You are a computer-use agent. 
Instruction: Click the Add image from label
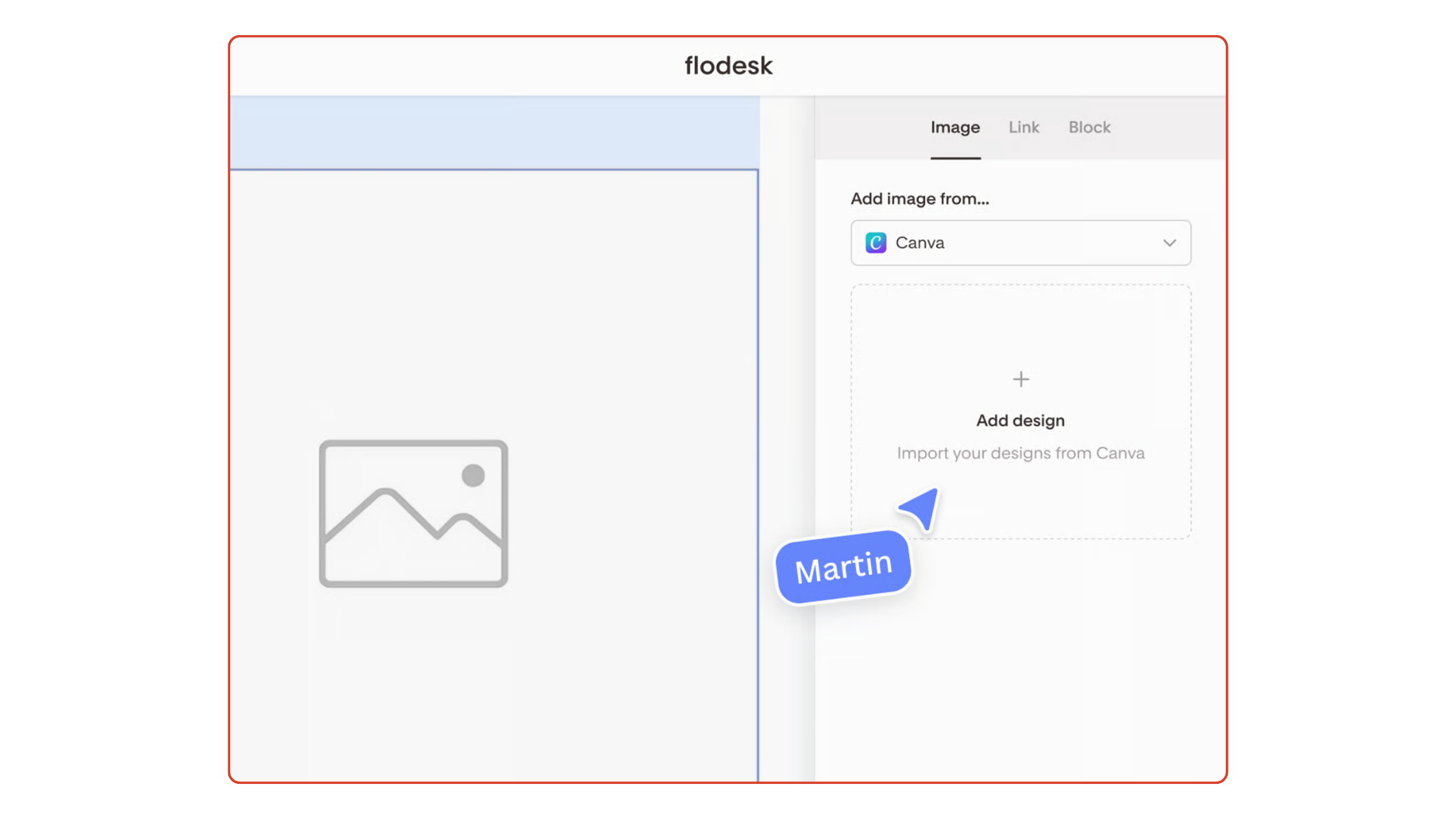tap(920, 199)
